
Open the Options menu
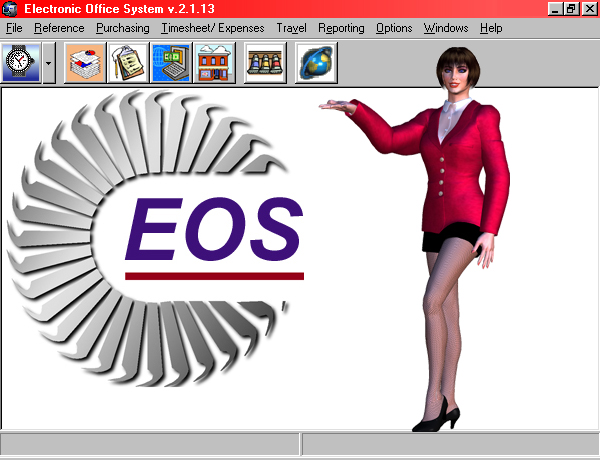point(394,28)
